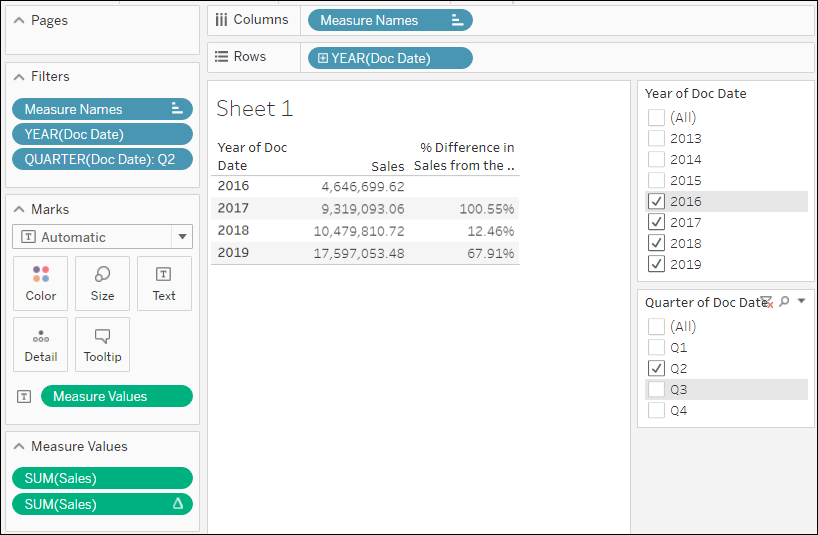This screenshot has height=535, width=818.
Task: Expand the YEAR(Doc Date) pill on Rows
Action: (x=322, y=58)
